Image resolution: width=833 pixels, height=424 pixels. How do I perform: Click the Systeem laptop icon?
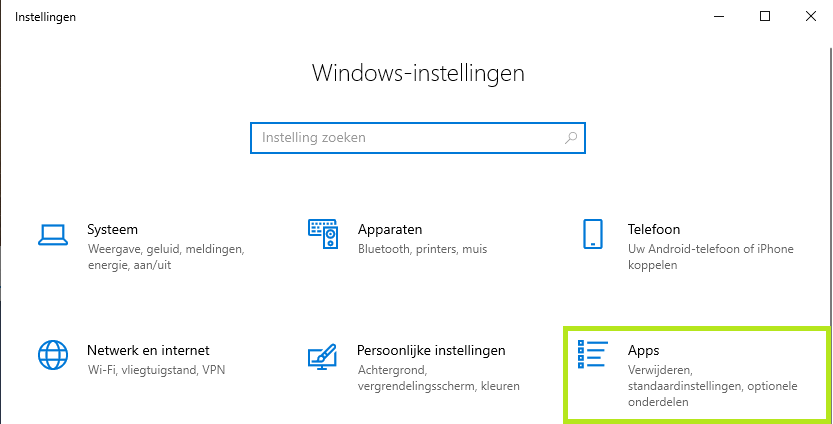point(53,234)
